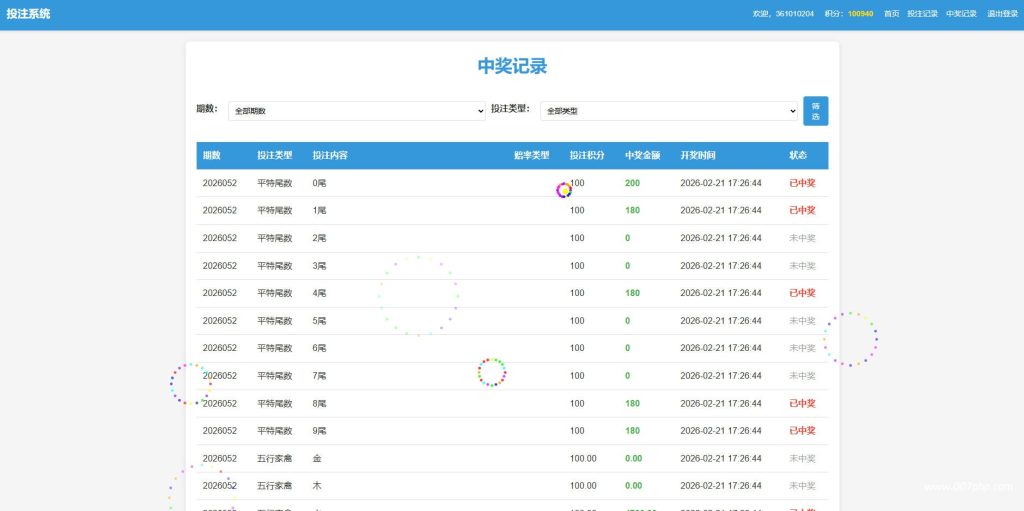Select the 5尾 bet content cell

tap(319, 321)
